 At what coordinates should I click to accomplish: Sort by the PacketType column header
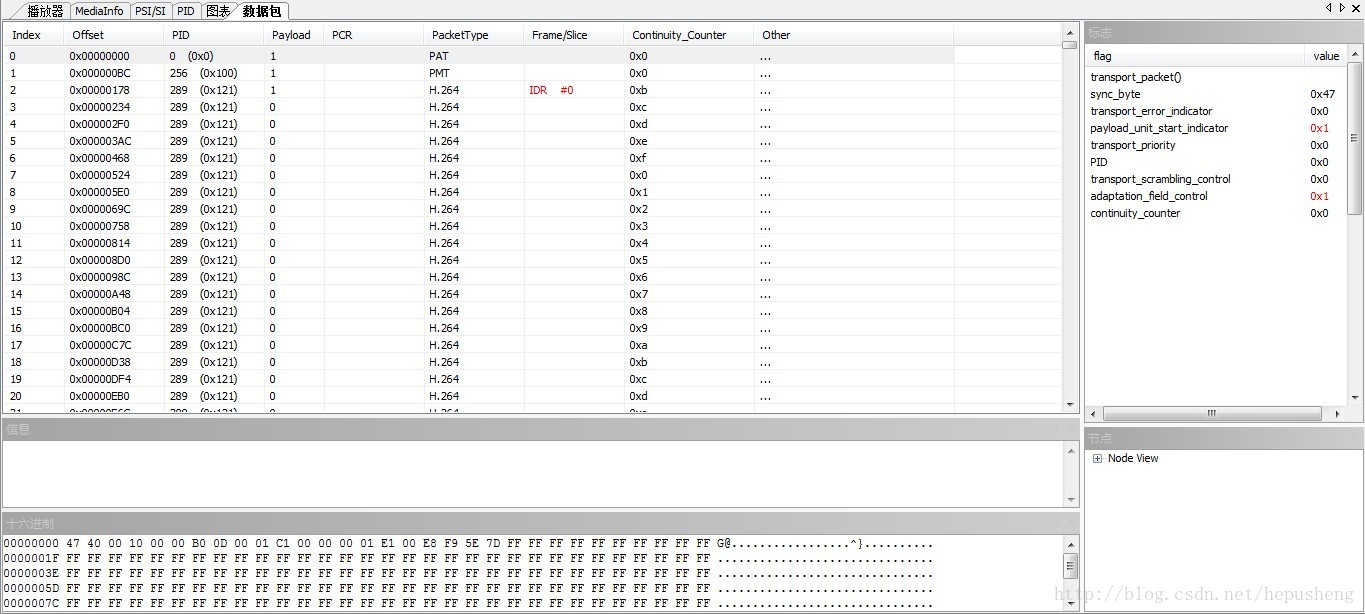473,35
